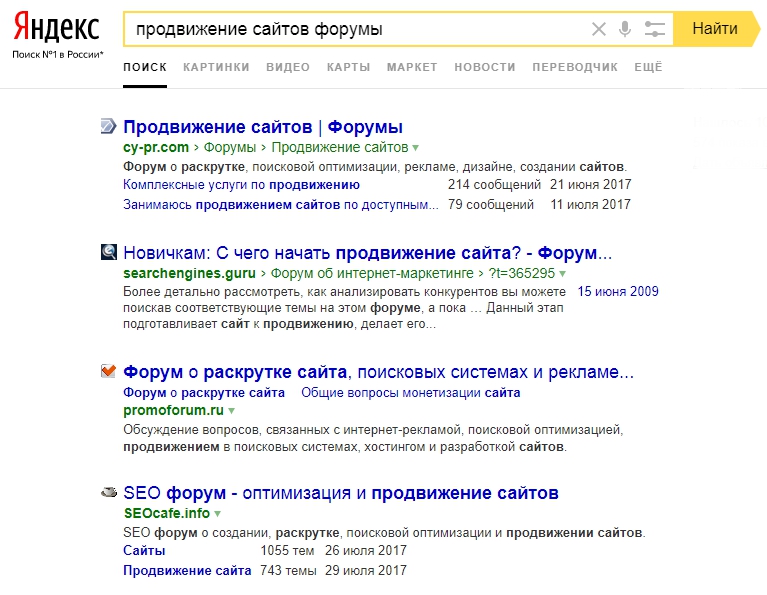
Task: Open Комплексные услуги по продвижению link
Action: pos(242,185)
